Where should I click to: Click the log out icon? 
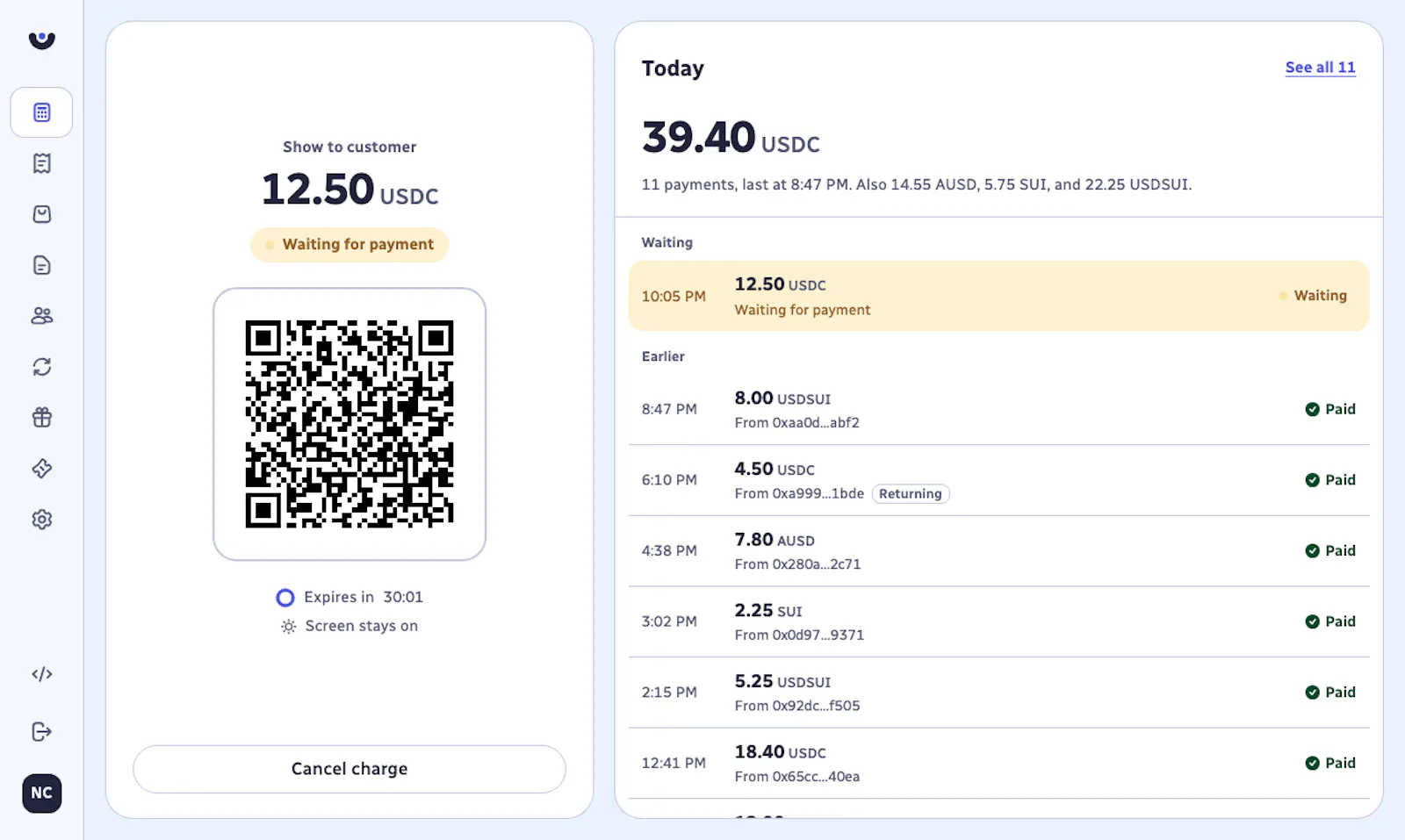coord(41,732)
